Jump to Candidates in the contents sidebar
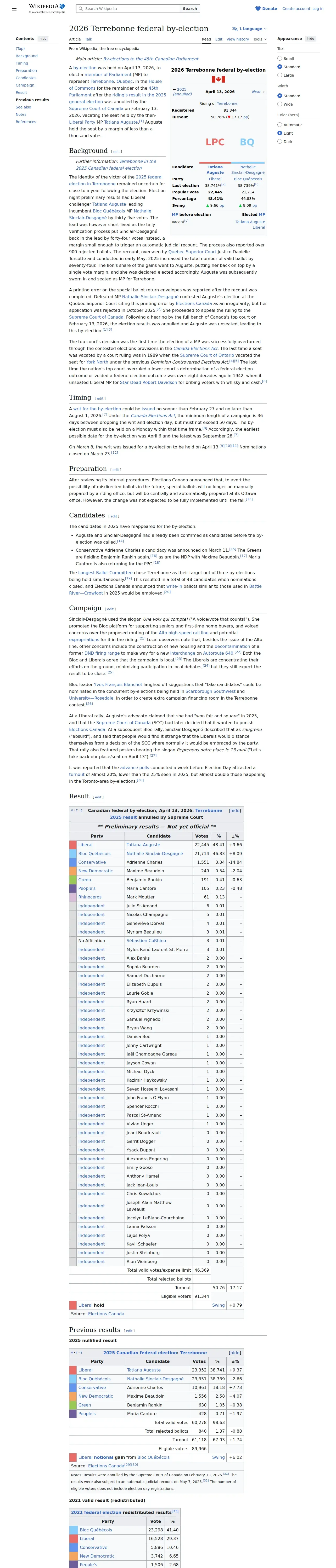This screenshot has height=1568, width=336. [x=26, y=78]
